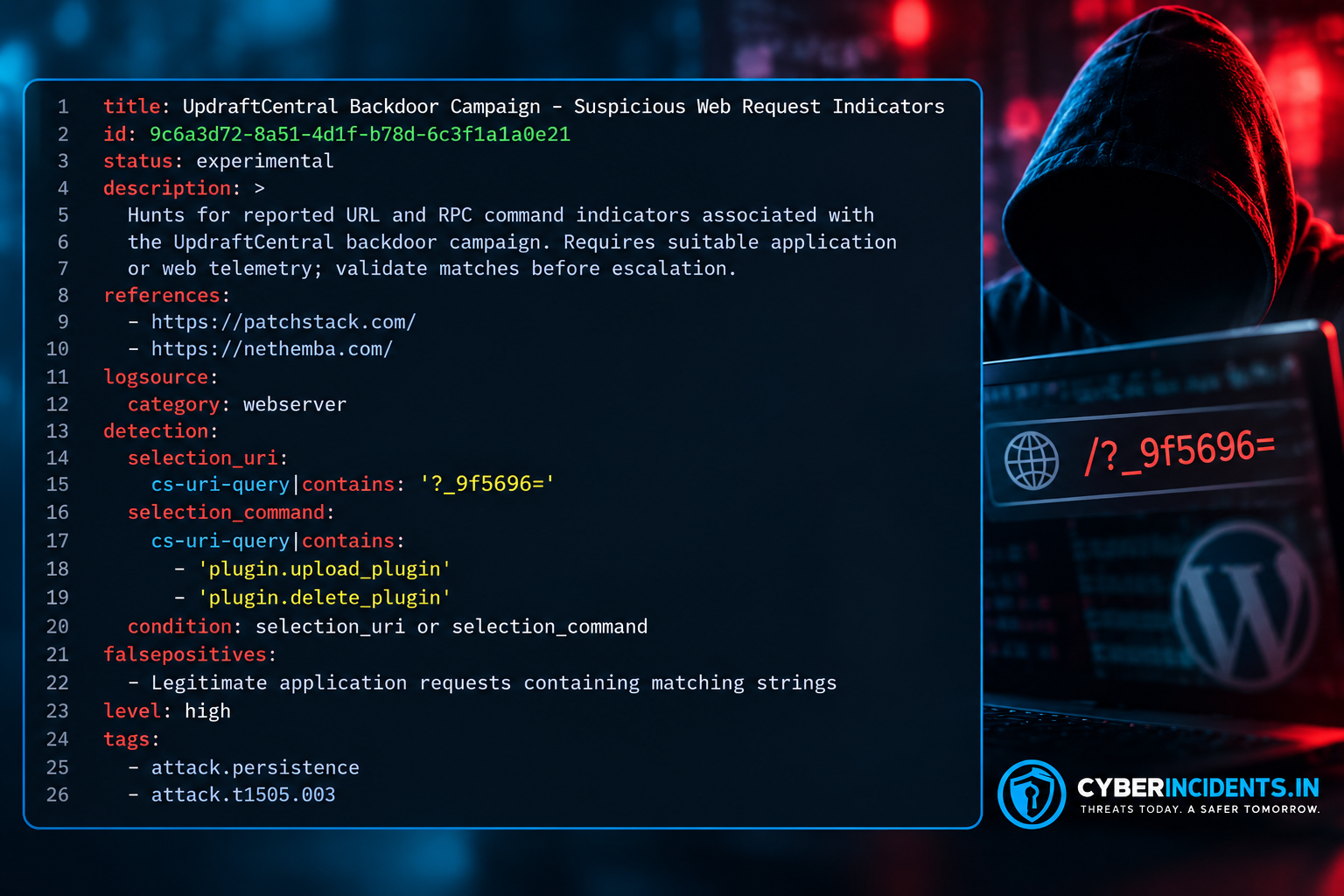The image size is (1344, 896).
Task: Click the 'detection' key
Action: (156, 431)
